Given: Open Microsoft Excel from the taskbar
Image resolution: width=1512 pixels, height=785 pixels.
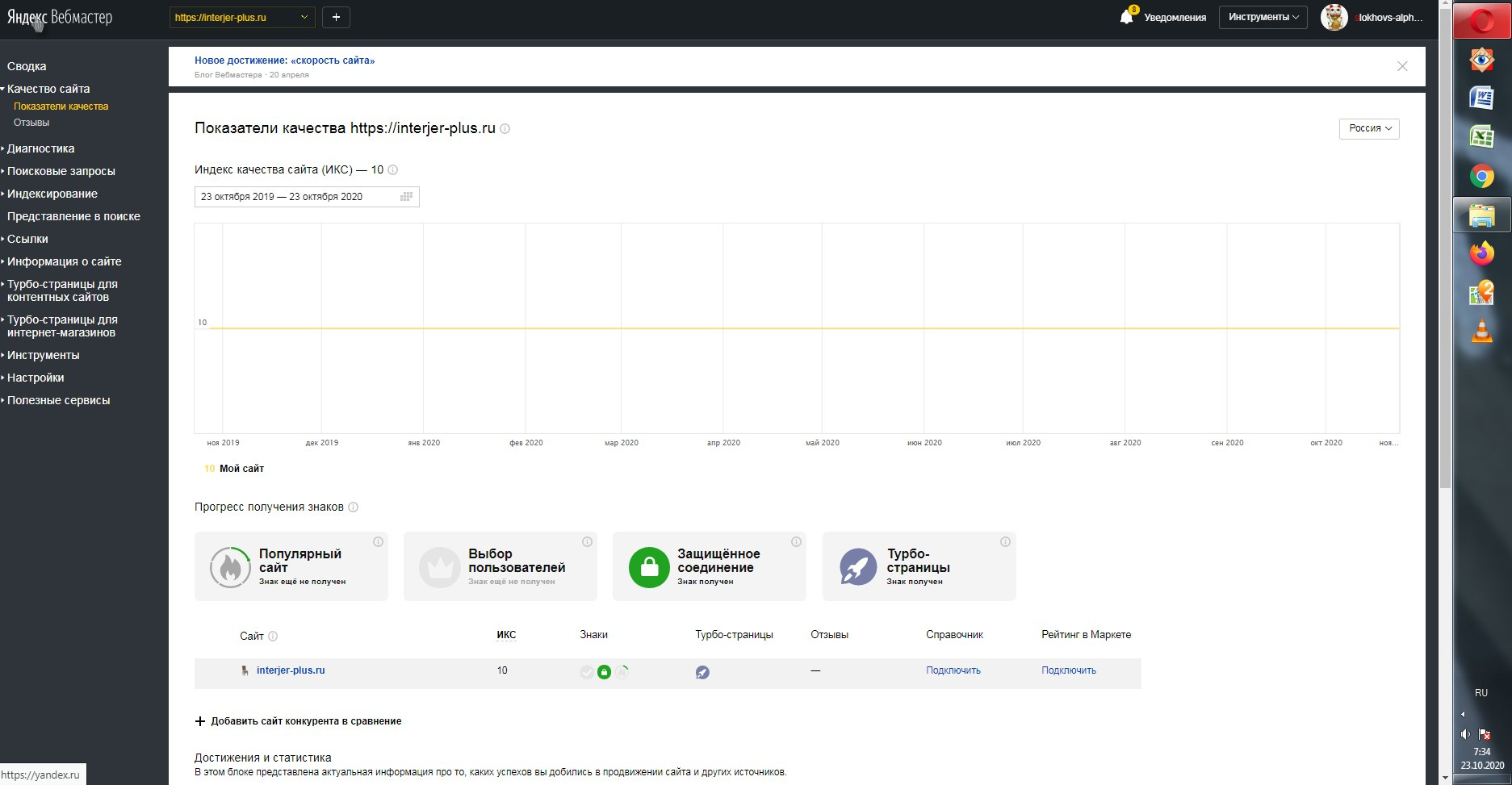Looking at the screenshot, I should [1481, 136].
